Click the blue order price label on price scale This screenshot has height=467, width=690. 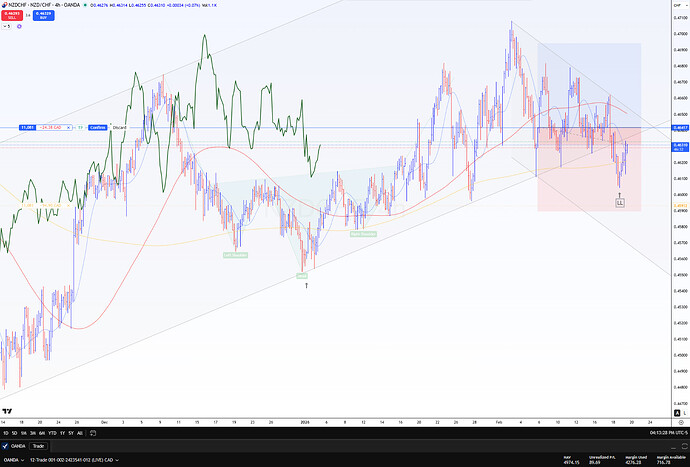point(681,128)
